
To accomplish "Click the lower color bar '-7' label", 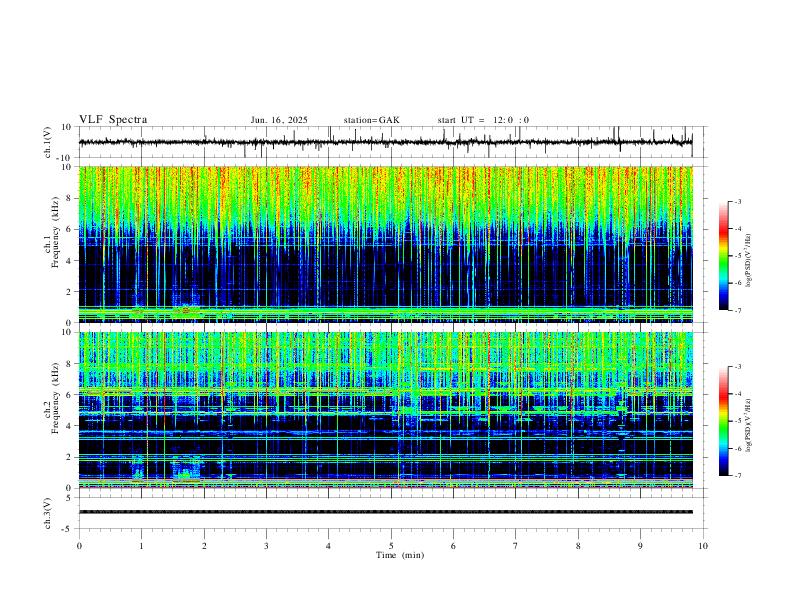I will [737, 476].
